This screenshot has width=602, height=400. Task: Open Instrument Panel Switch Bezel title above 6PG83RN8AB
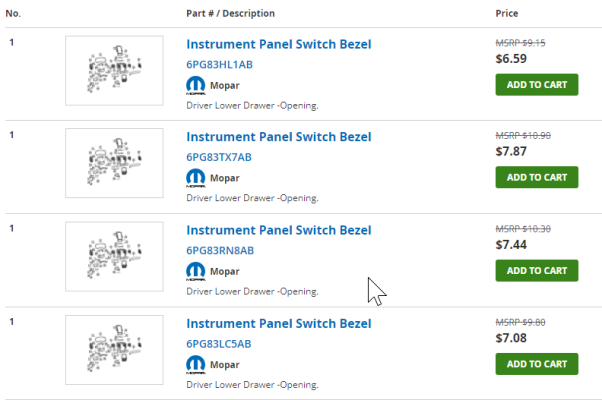[x=279, y=230]
